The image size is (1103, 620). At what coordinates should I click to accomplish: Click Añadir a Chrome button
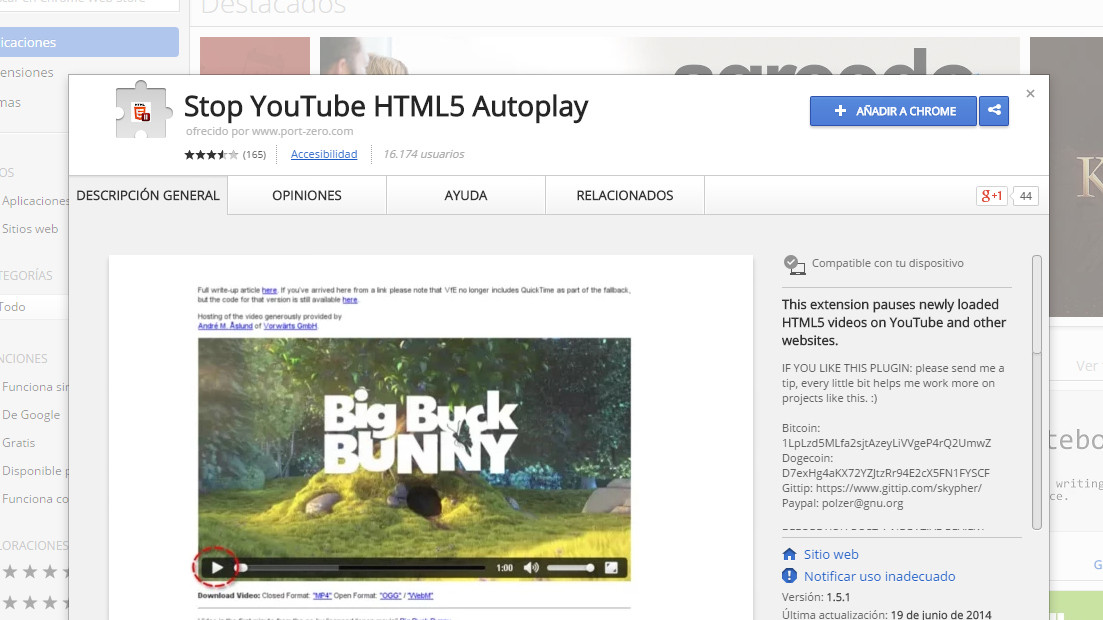coord(894,111)
